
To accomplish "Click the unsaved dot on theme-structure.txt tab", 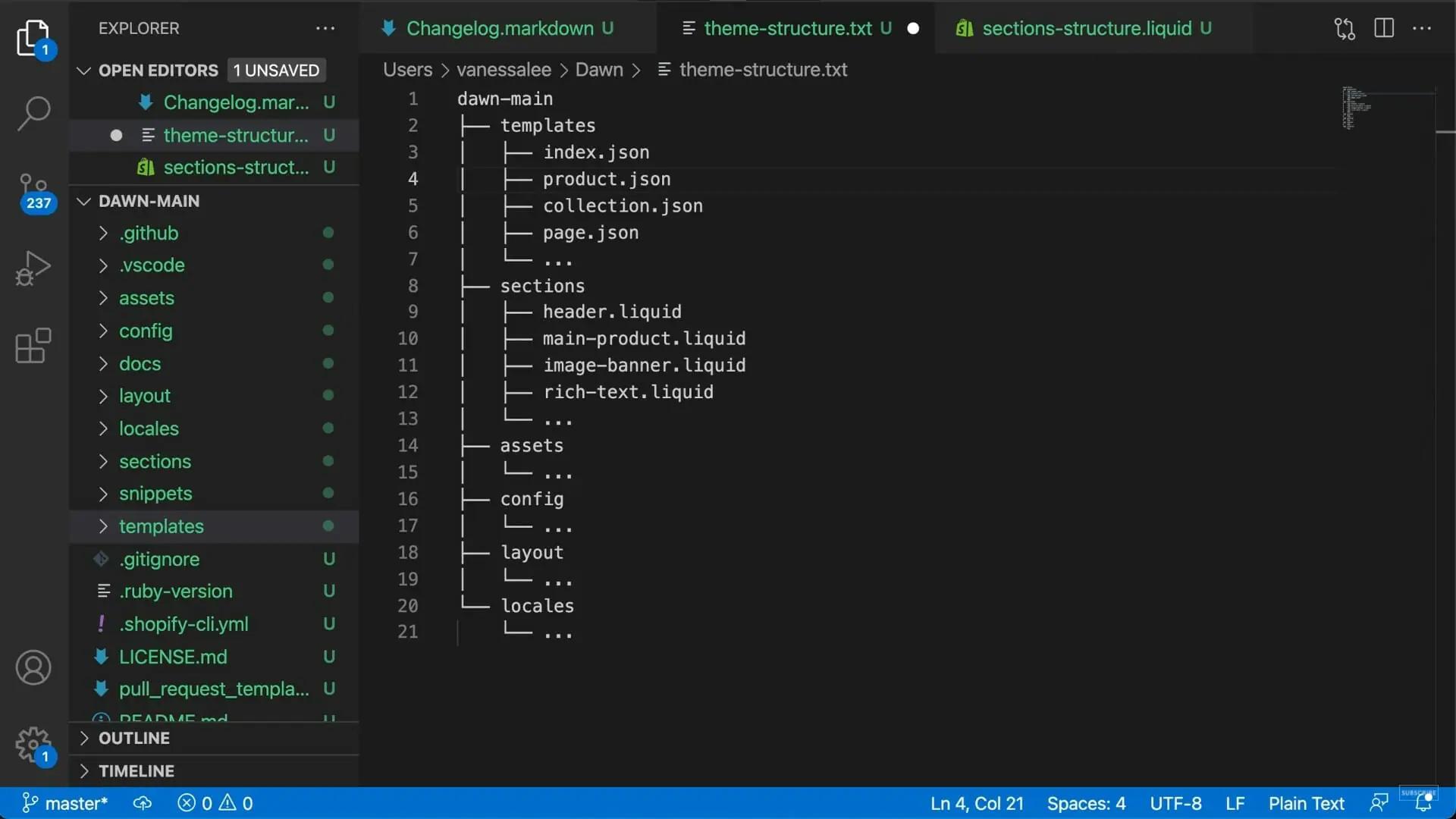I will click(913, 29).
